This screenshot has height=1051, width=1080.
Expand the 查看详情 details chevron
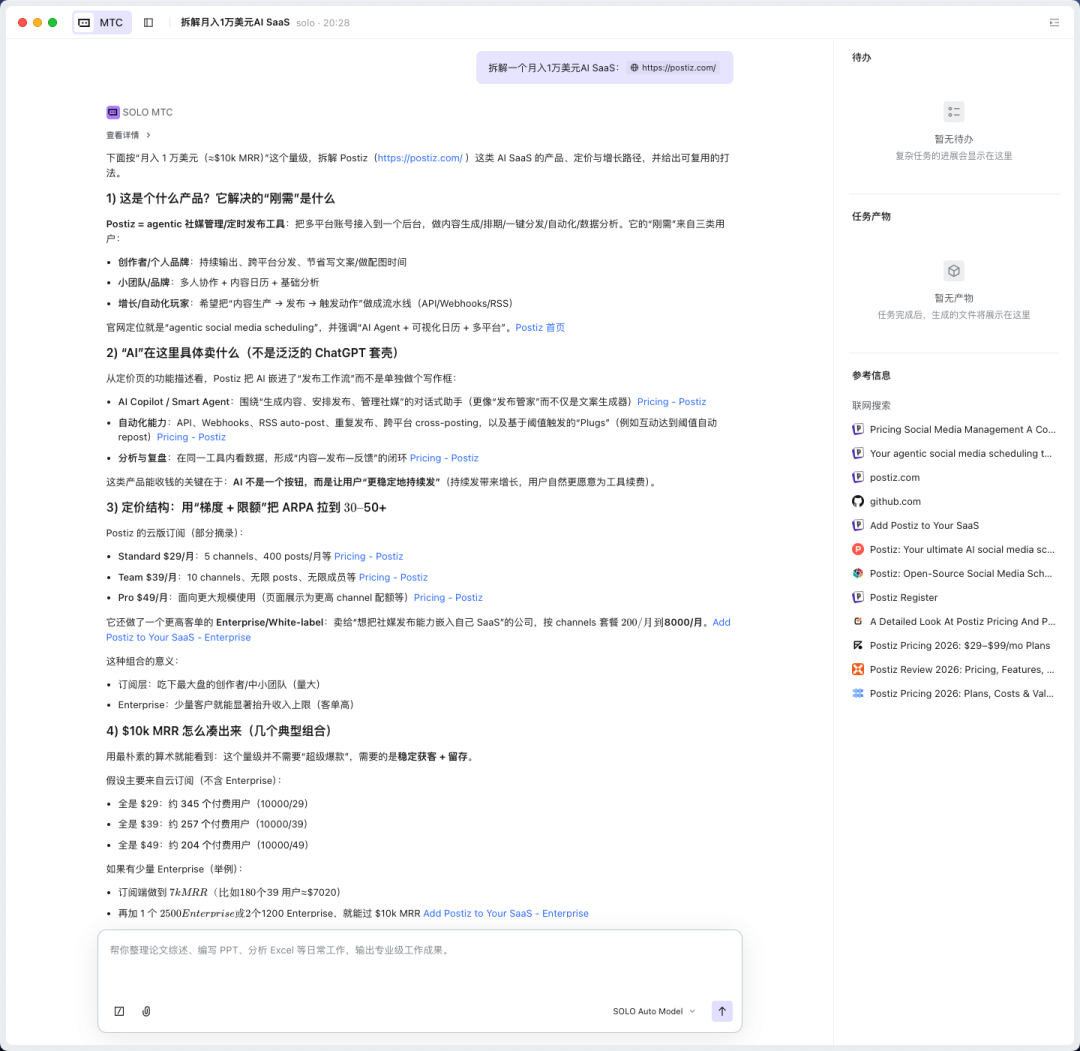click(x=148, y=135)
